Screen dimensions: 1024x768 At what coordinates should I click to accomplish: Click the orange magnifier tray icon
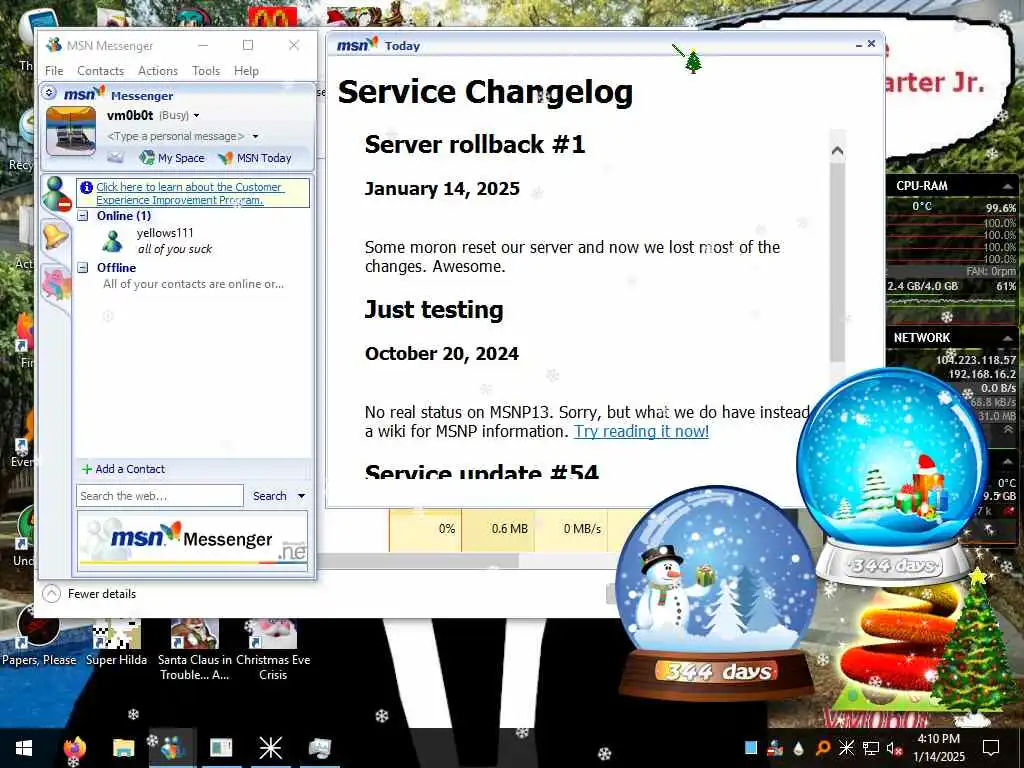(x=822, y=748)
